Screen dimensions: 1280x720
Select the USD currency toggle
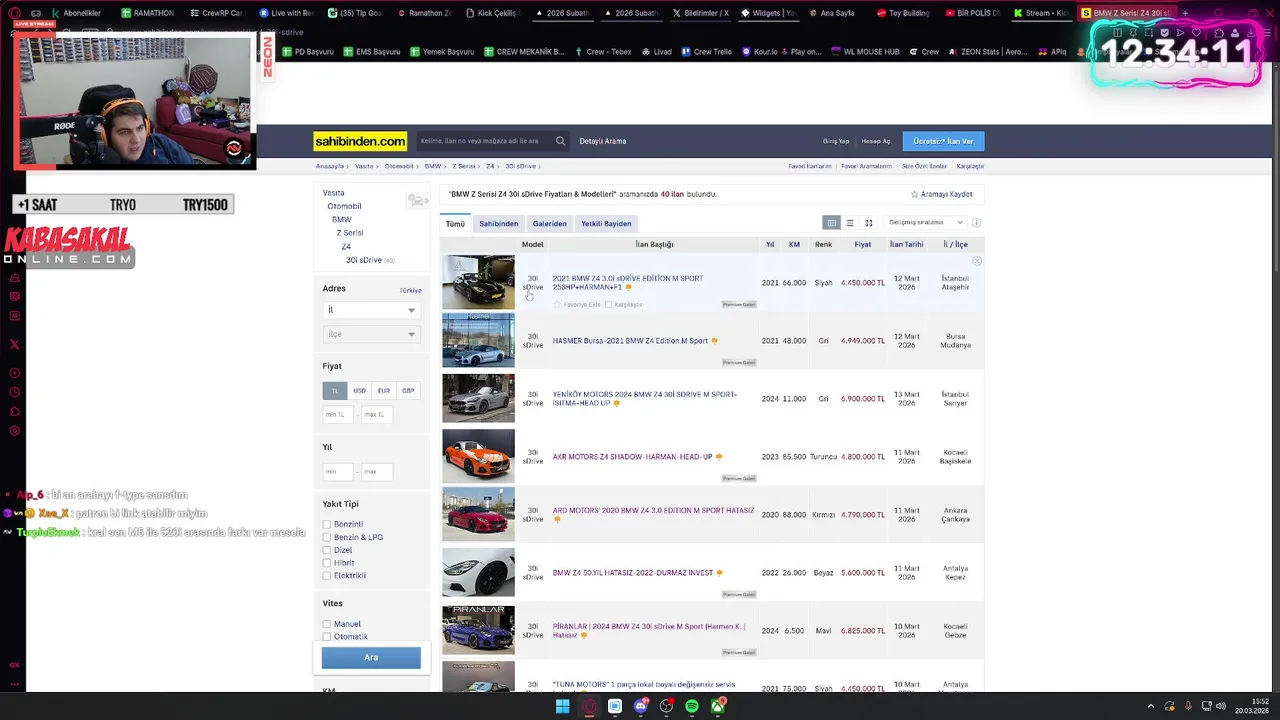(x=359, y=391)
